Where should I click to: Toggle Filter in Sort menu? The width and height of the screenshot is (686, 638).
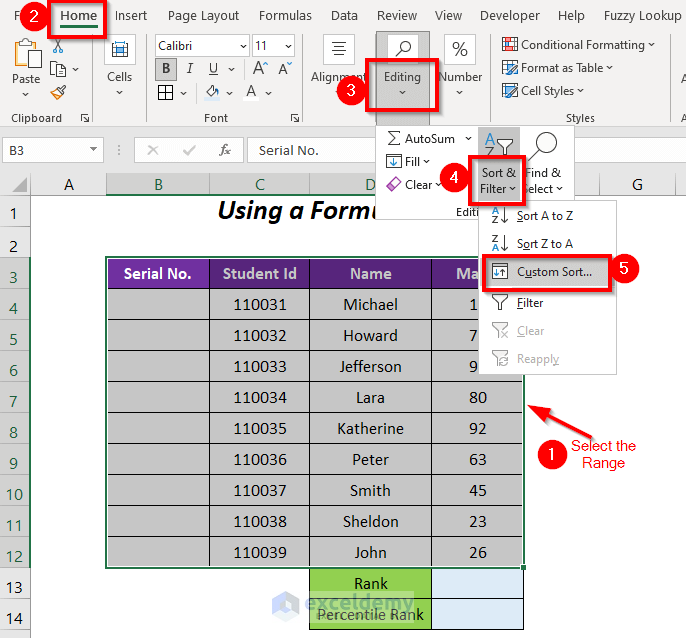[x=529, y=303]
